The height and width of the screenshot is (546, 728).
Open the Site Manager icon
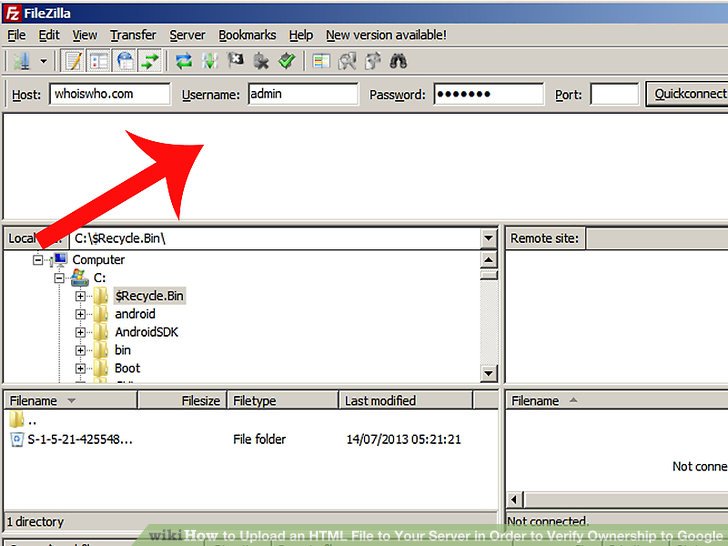[19, 61]
